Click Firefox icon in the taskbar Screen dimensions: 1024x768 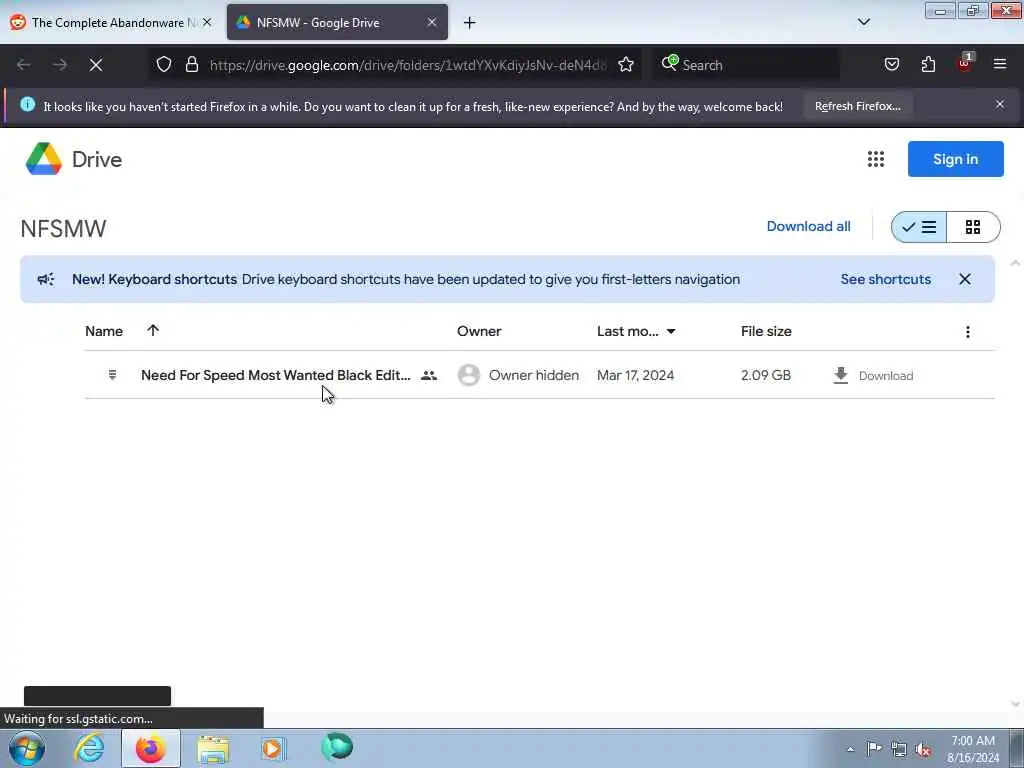coord(150,748)
